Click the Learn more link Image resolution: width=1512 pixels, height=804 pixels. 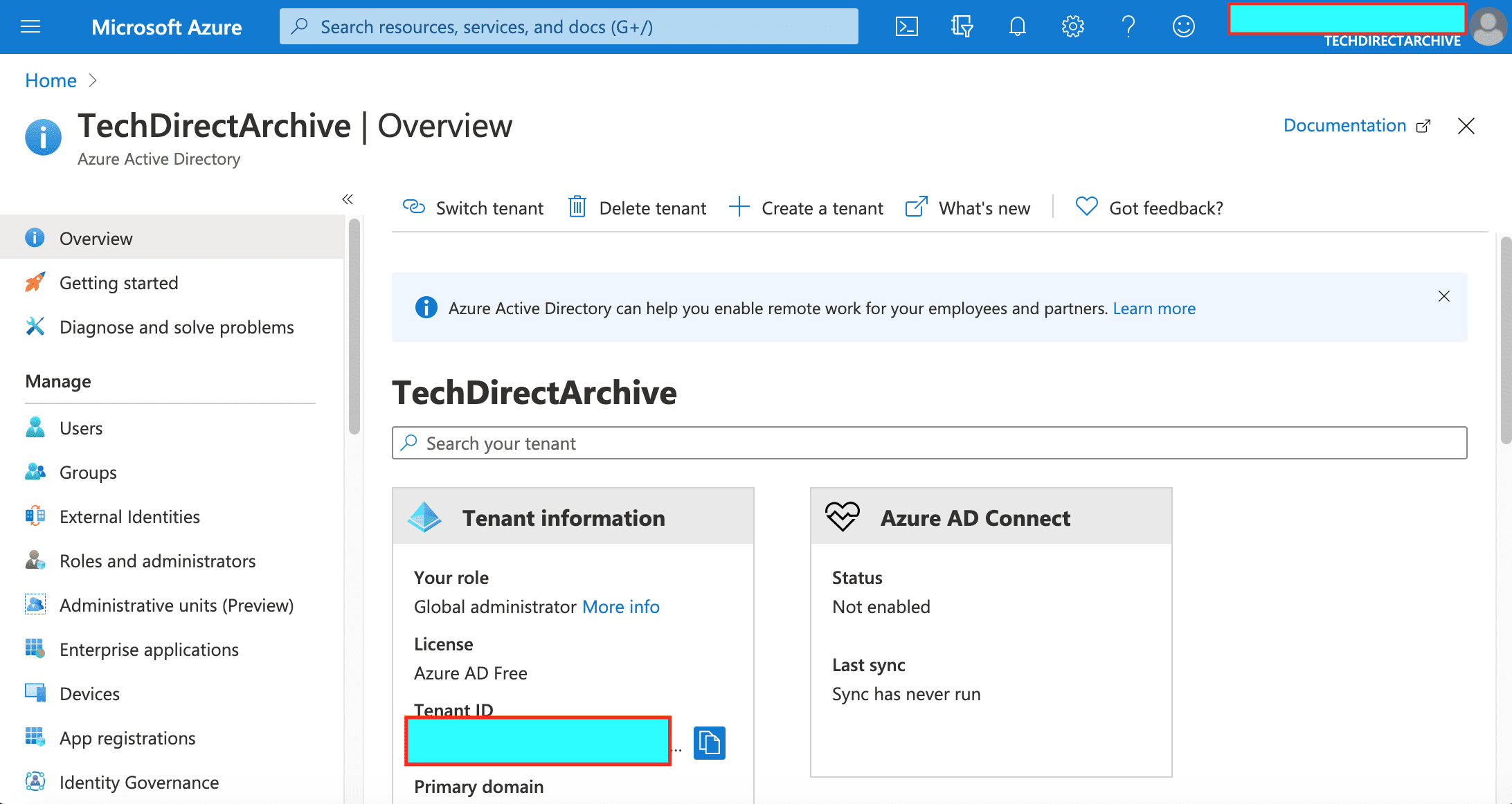(x=1154, y=309)
